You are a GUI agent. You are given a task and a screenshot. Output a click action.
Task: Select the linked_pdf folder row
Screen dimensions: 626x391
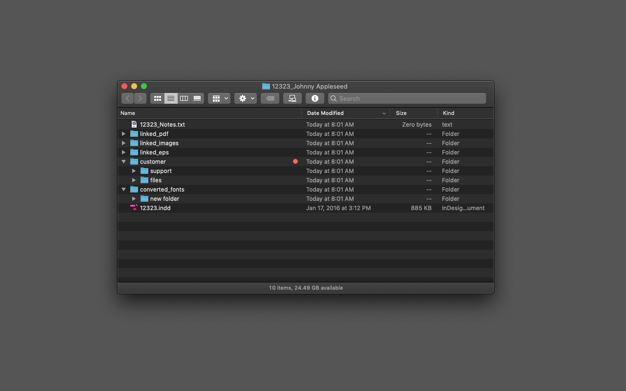(306, 134)
